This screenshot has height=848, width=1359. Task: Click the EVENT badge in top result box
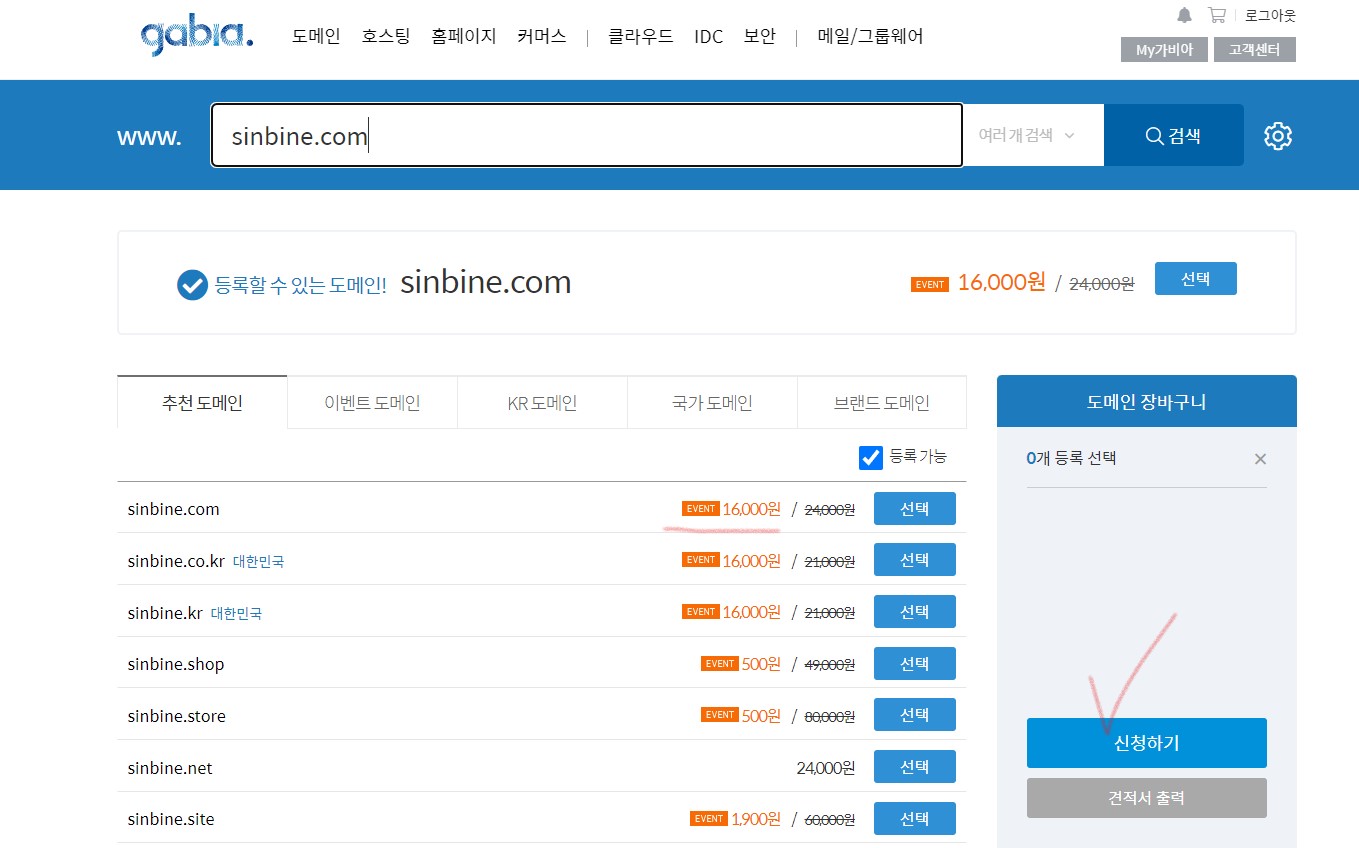(x=930, y=284)
